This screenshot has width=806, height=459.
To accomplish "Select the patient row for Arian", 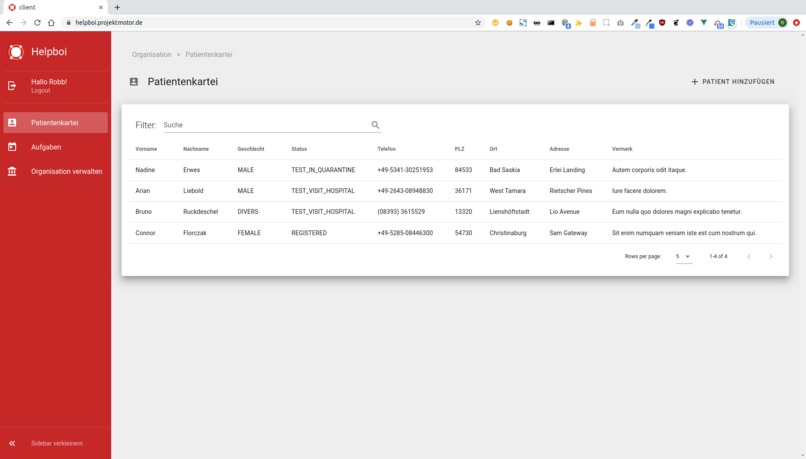I will [x=455, y=191].
